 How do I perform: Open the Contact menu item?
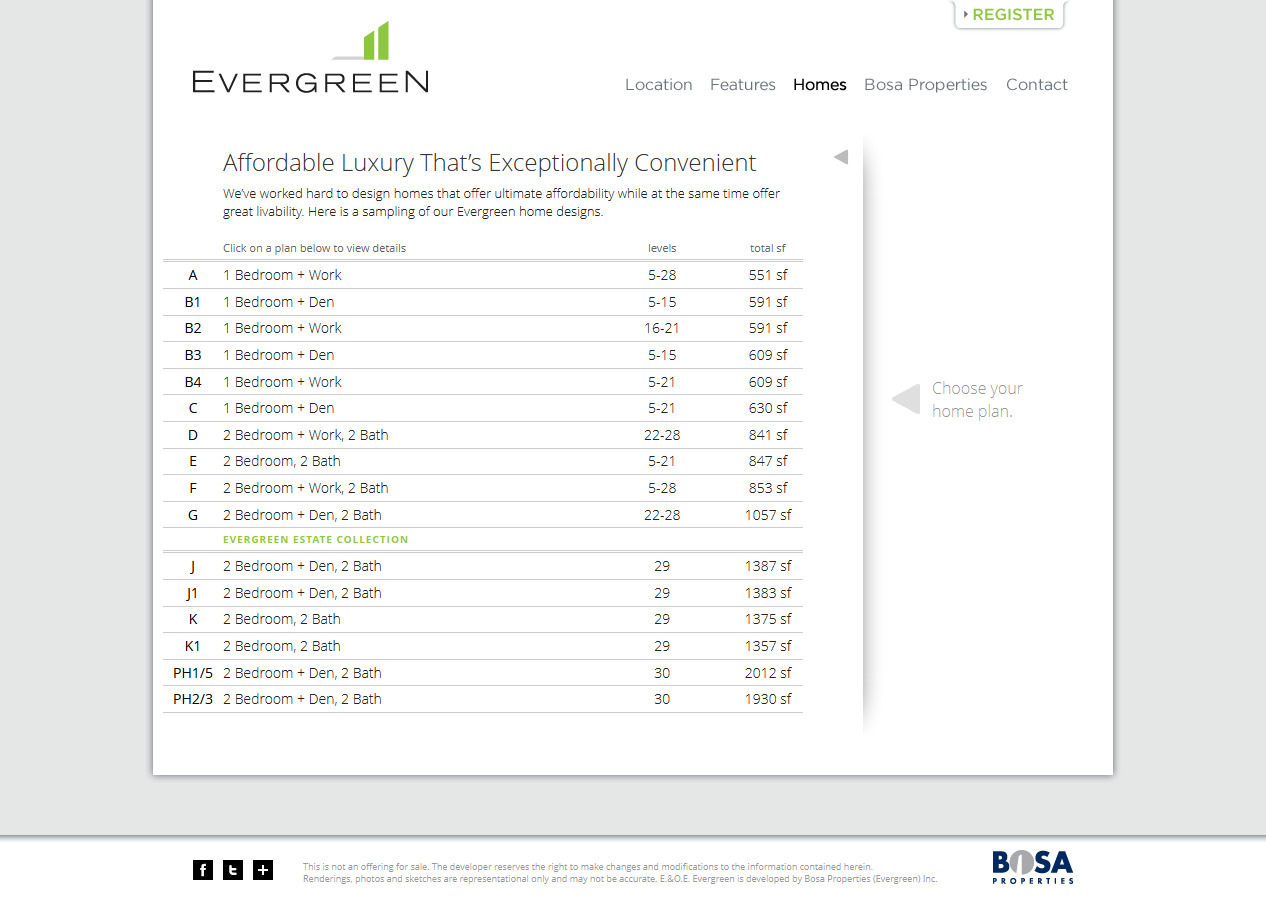[1037, 85]
